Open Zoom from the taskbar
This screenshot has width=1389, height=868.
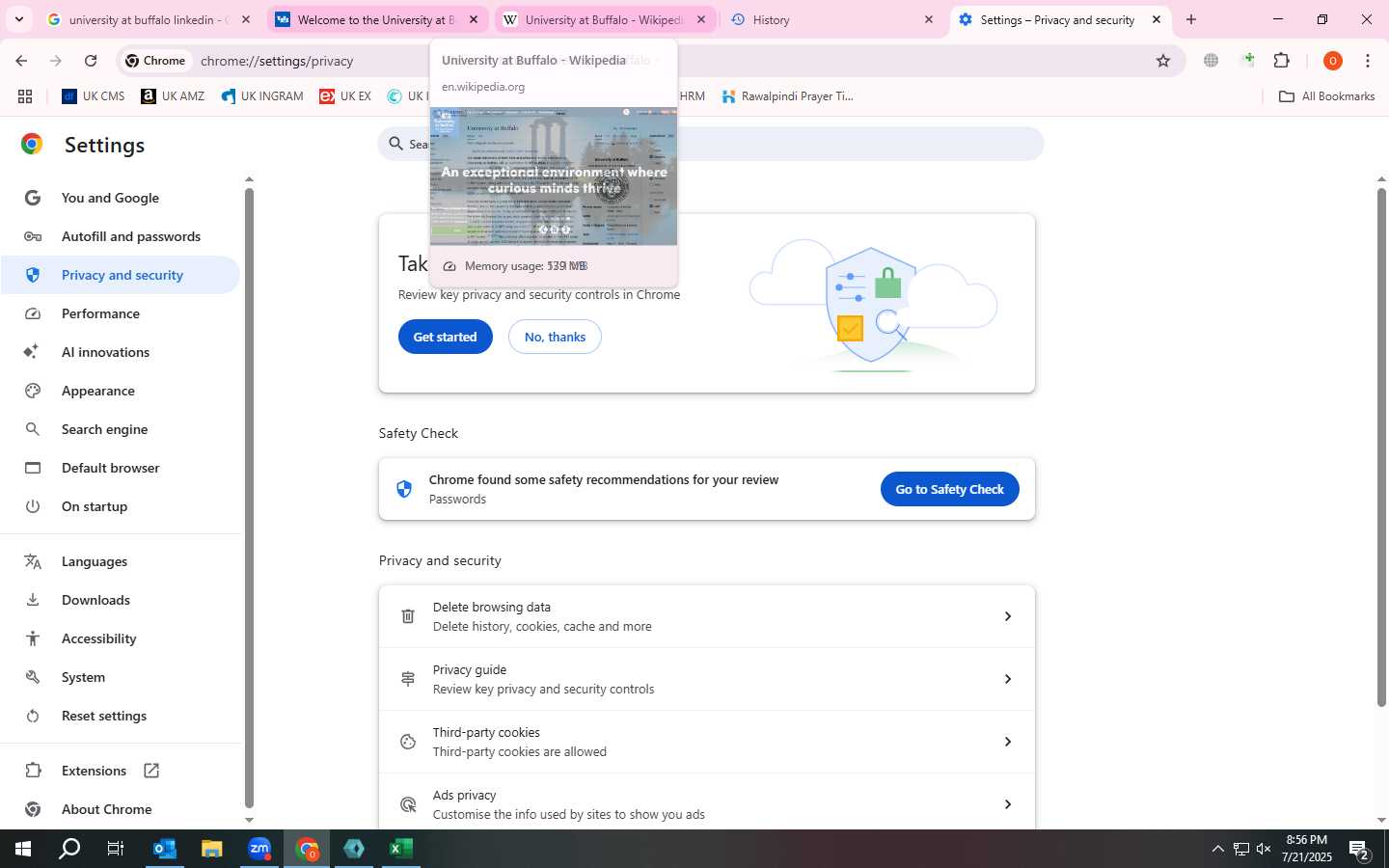coord(259,849)
